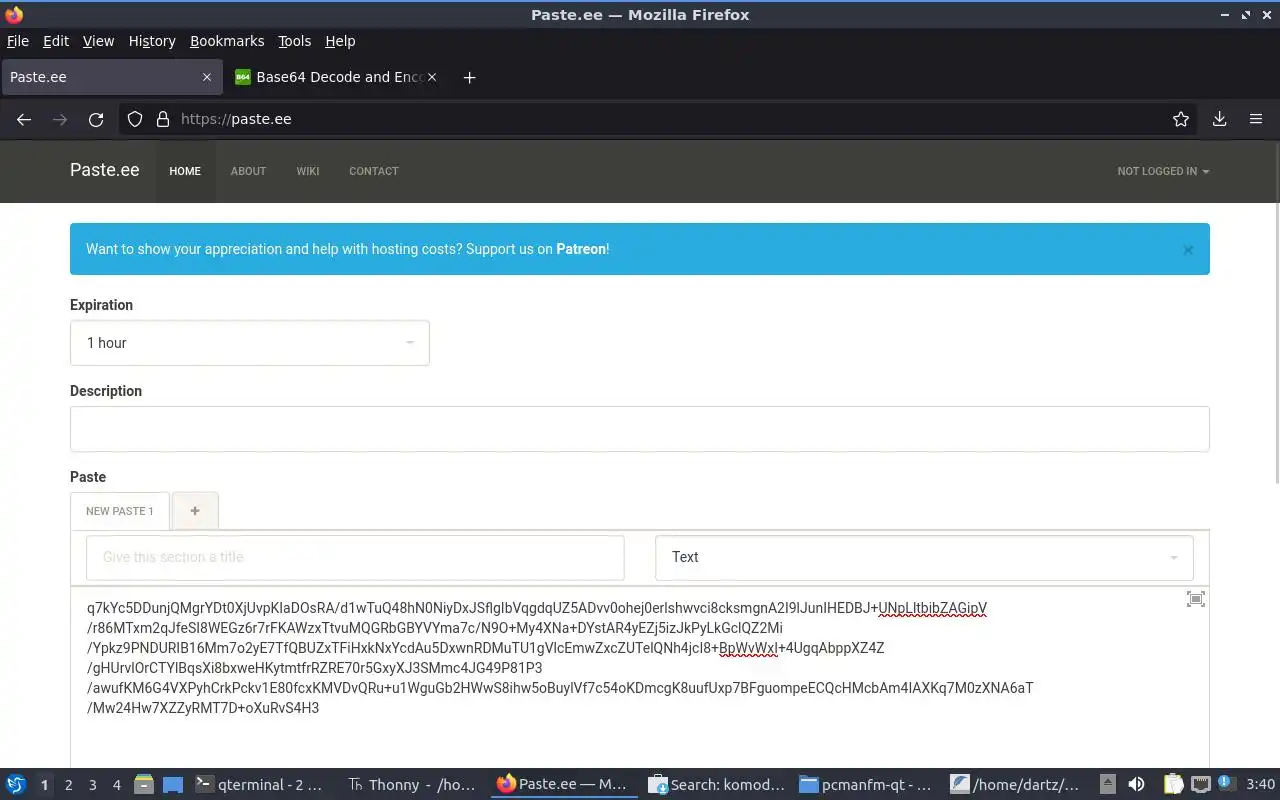Switch to /home/dartz editor window in taskbar
1280x800 pixels.
[1016, 785]
